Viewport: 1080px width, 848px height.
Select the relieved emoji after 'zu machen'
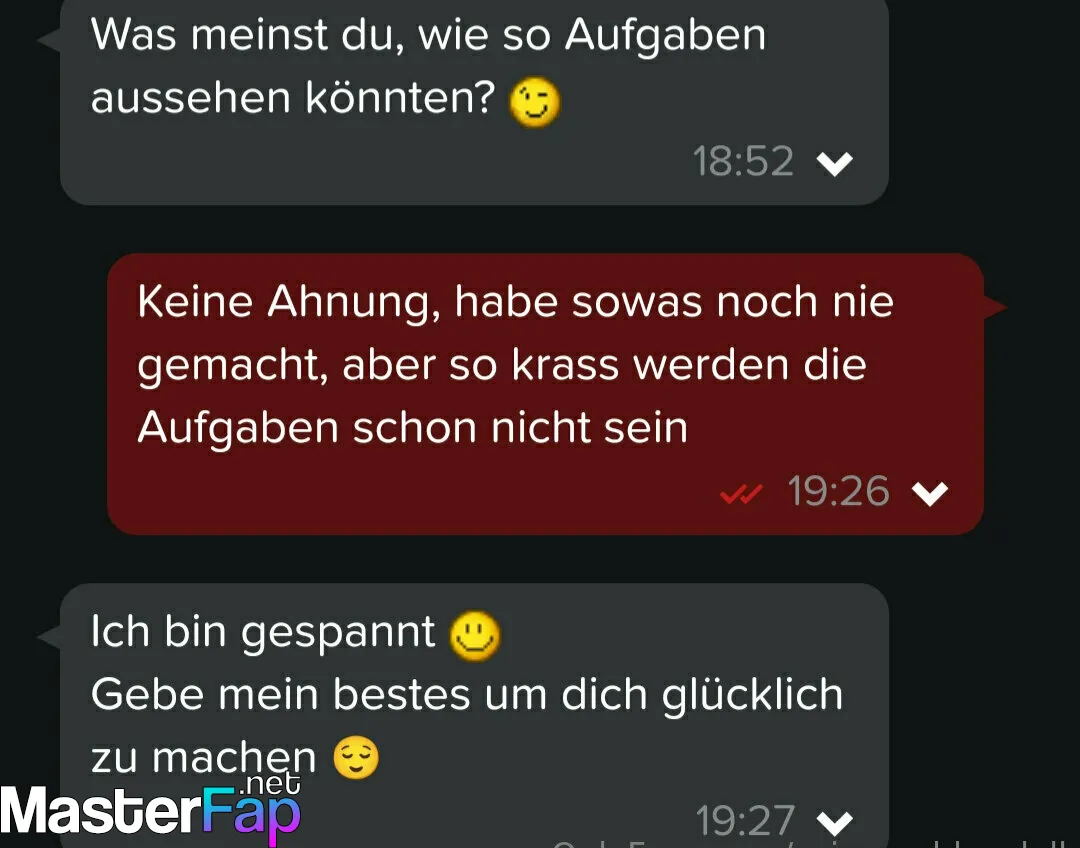(x=355, y=757)
